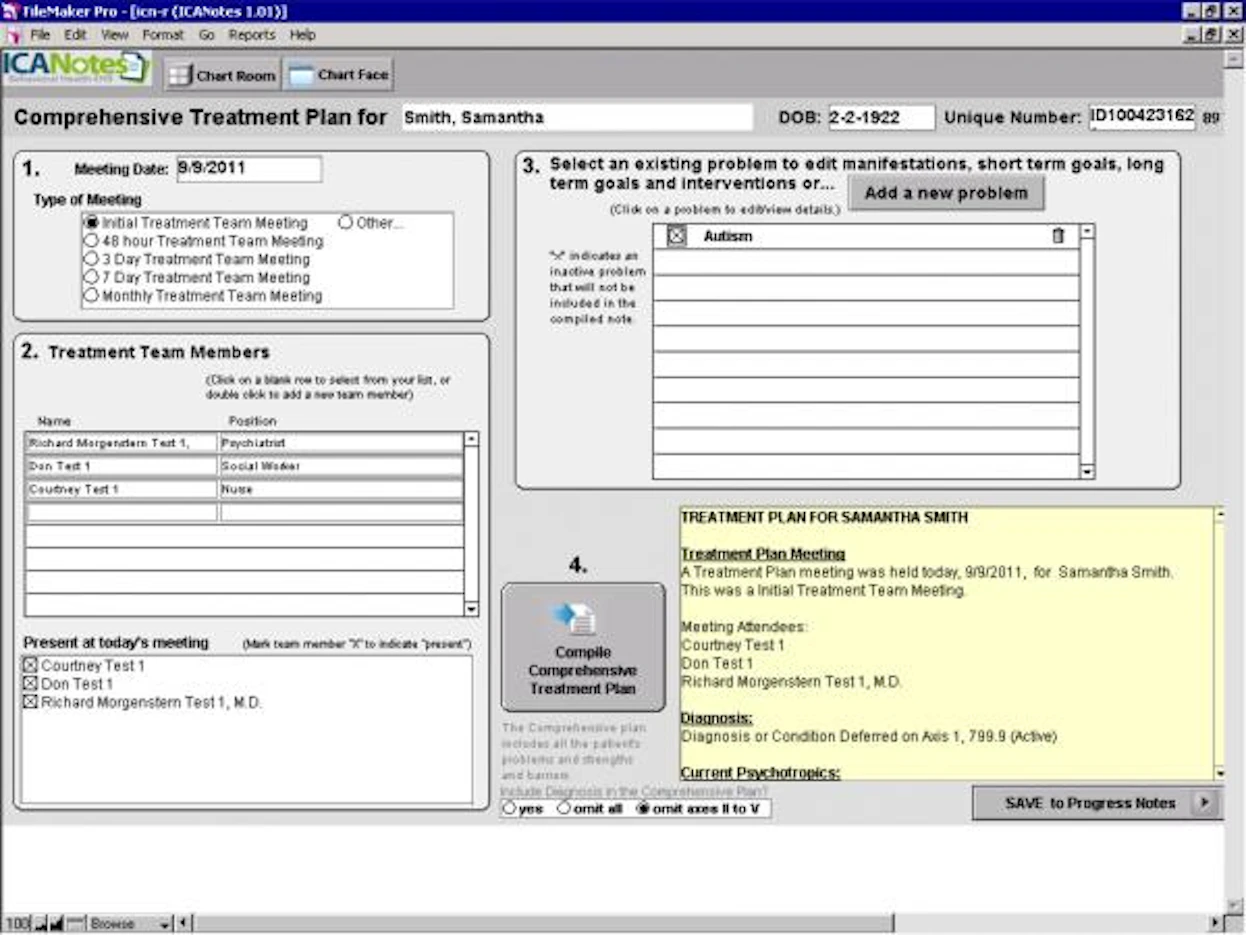1246x935 pixels.
Task: Delete the Autism problem with the trash icon
Action: [1058, 237]
